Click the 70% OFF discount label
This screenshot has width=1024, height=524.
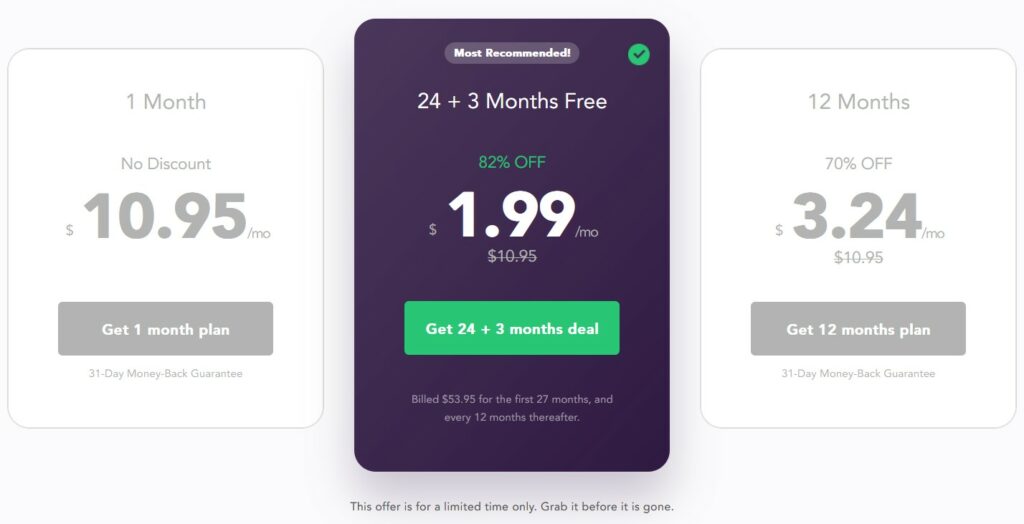point(858,163)
